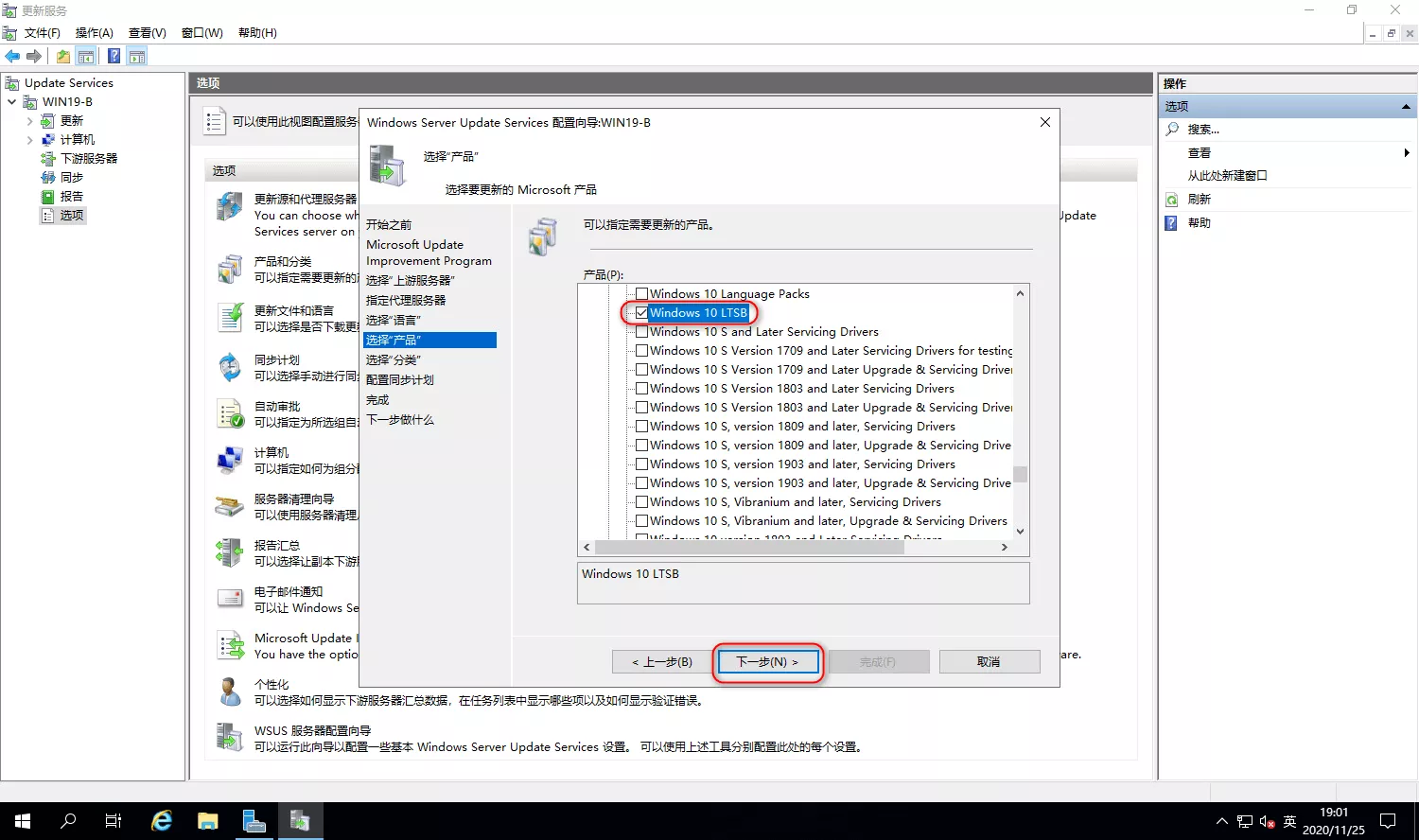Click the Sync Schedule (同步计划) icon
This screenshot has width=1419, height=840.
pyautogui.click(x=230, y=367)
